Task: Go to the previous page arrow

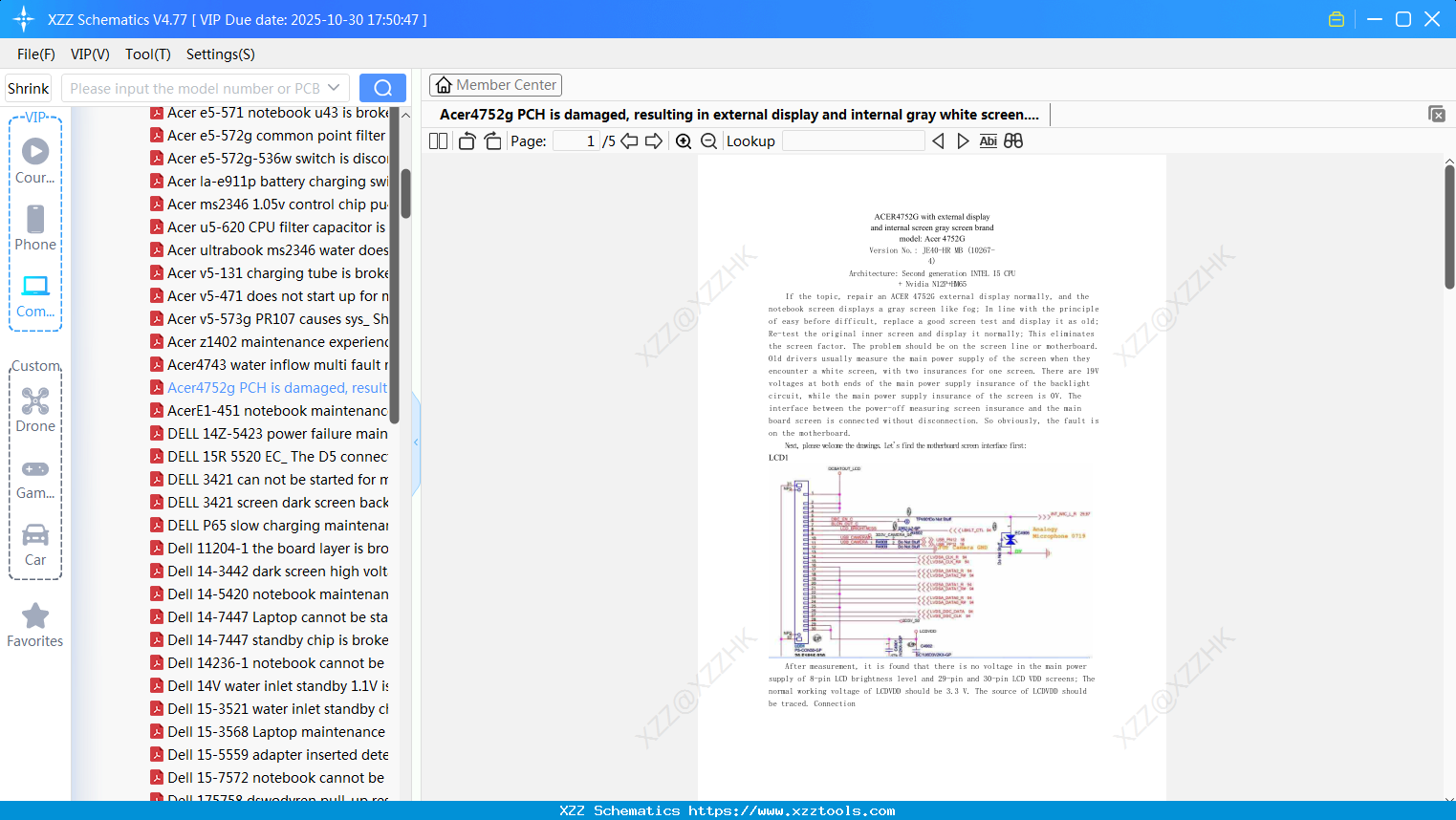Action: [629, 141]
